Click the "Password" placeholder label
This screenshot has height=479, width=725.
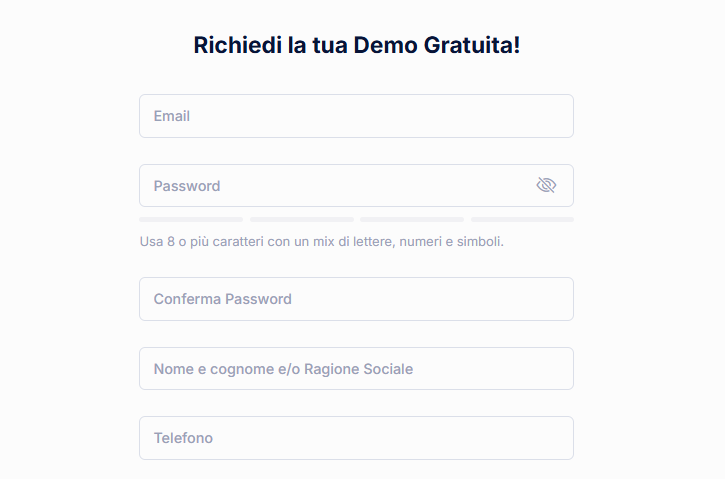(187, 186)
